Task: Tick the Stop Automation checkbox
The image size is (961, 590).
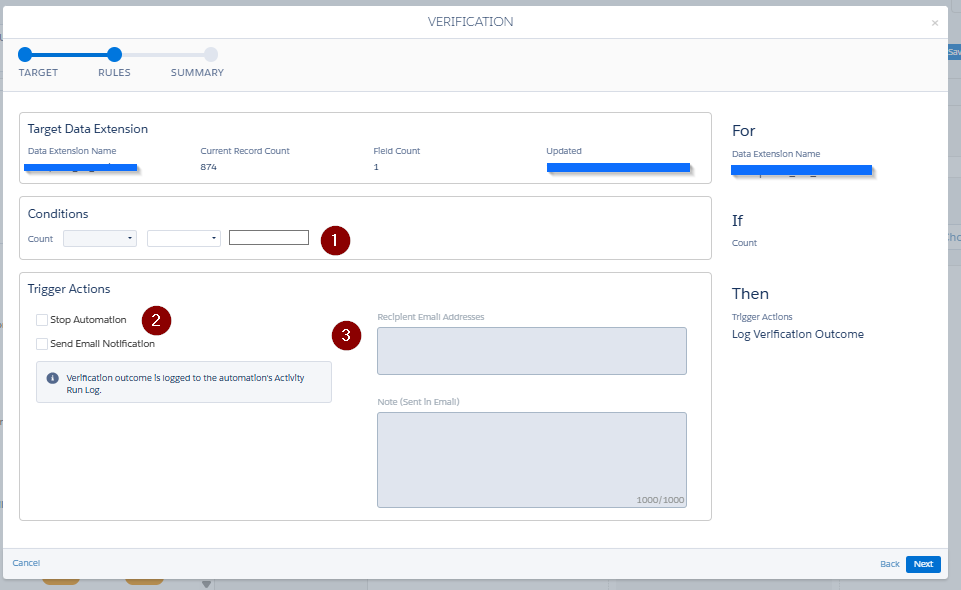Action: (42, 320)
